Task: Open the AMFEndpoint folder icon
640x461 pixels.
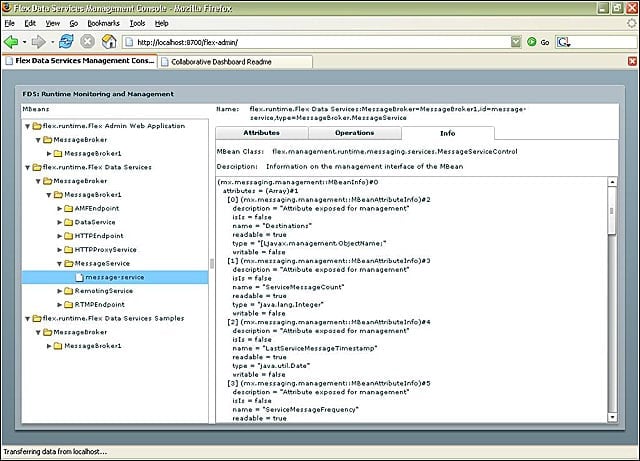Action: tap(69, 209)
